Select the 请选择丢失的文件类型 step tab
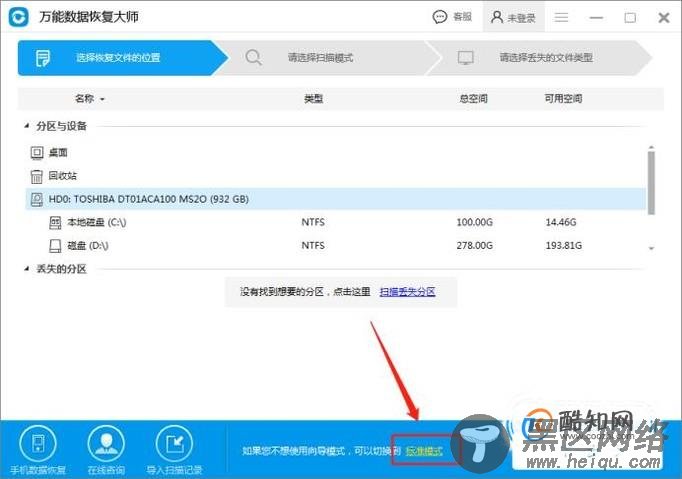 tap(539, 58)
